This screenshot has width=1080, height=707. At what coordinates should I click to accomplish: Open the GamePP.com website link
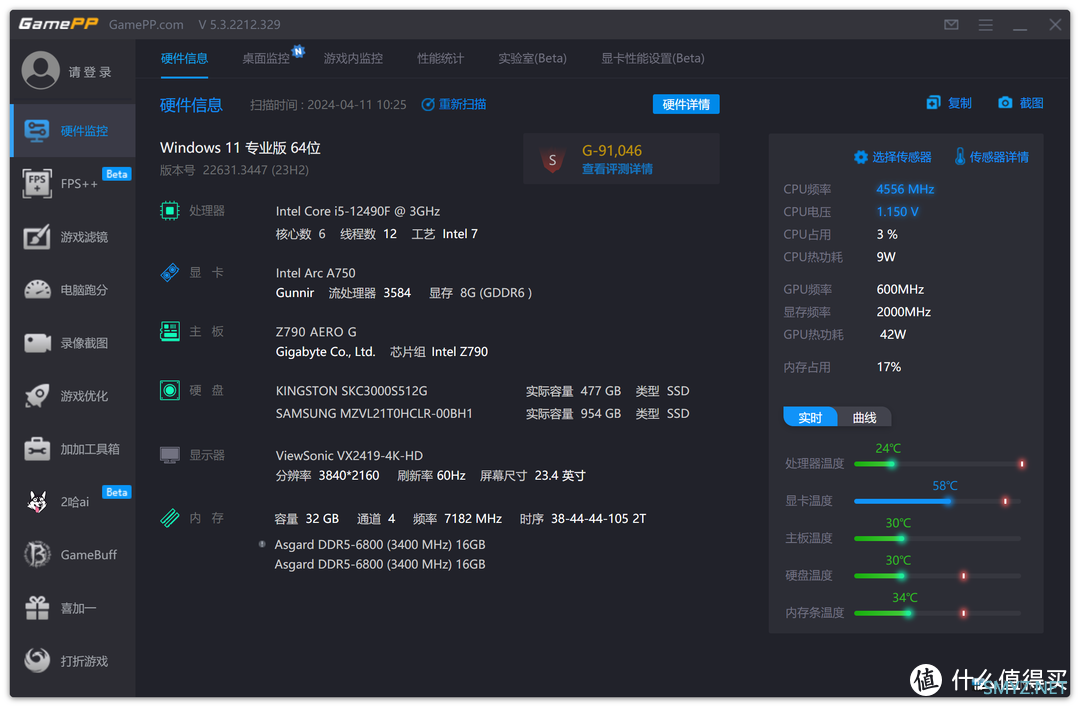[146, 25]
